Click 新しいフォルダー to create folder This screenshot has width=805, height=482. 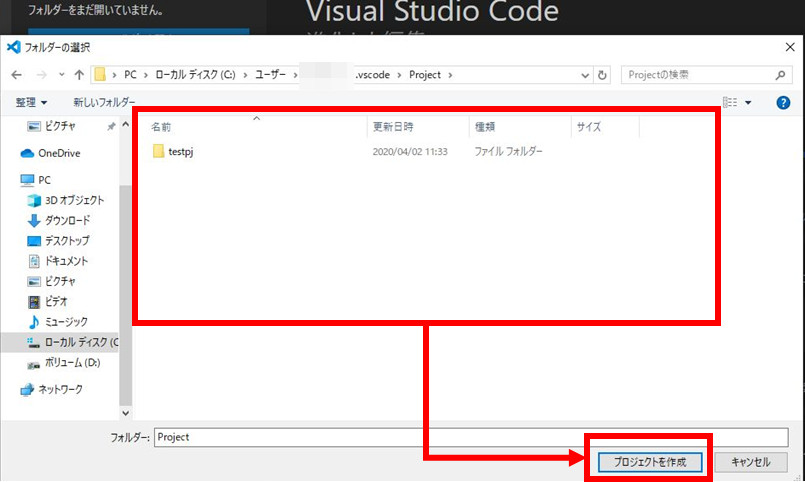(104, 102)
